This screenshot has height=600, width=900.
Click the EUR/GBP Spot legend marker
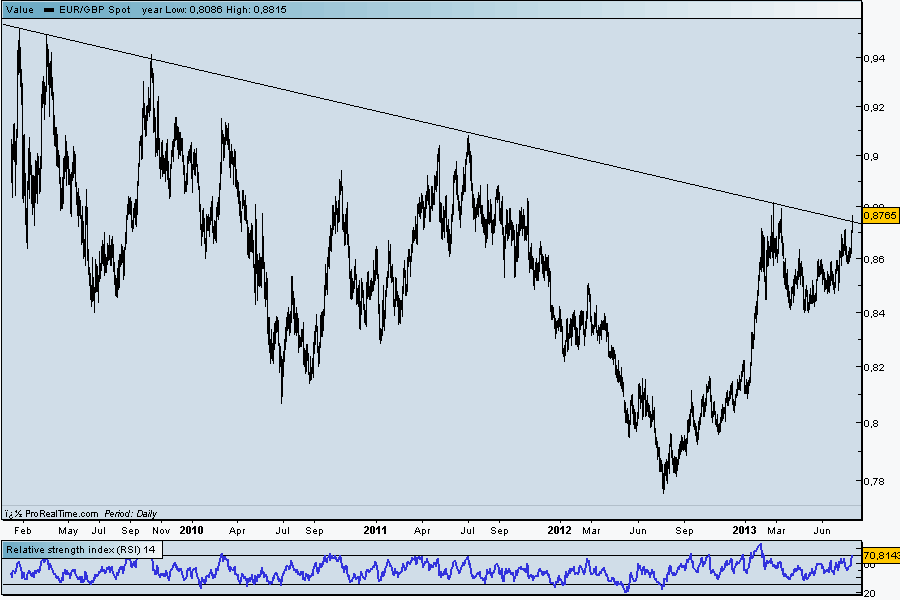click(49, 10)
